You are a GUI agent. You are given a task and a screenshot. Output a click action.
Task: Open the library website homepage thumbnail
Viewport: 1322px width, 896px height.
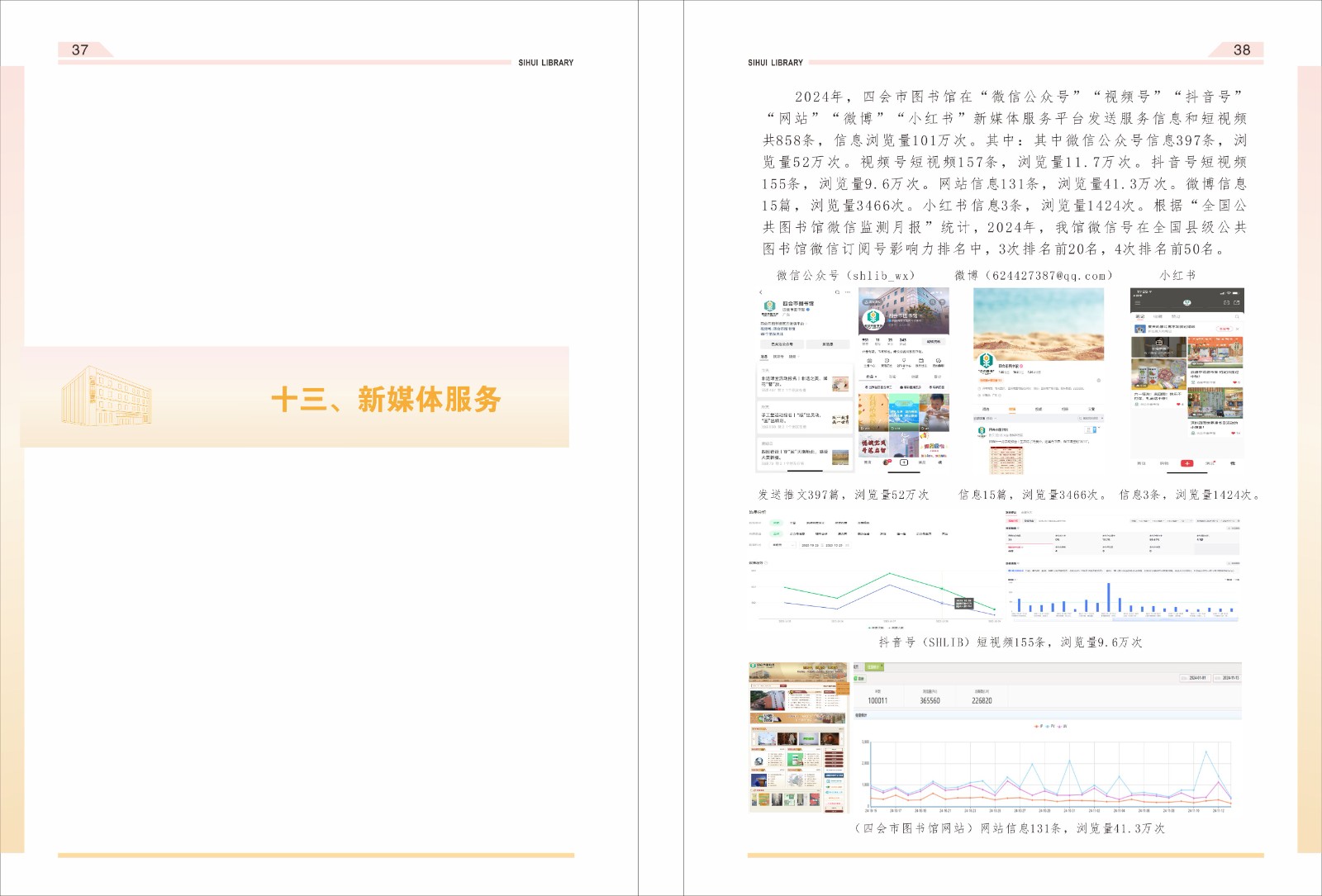[x=798, y=737]
